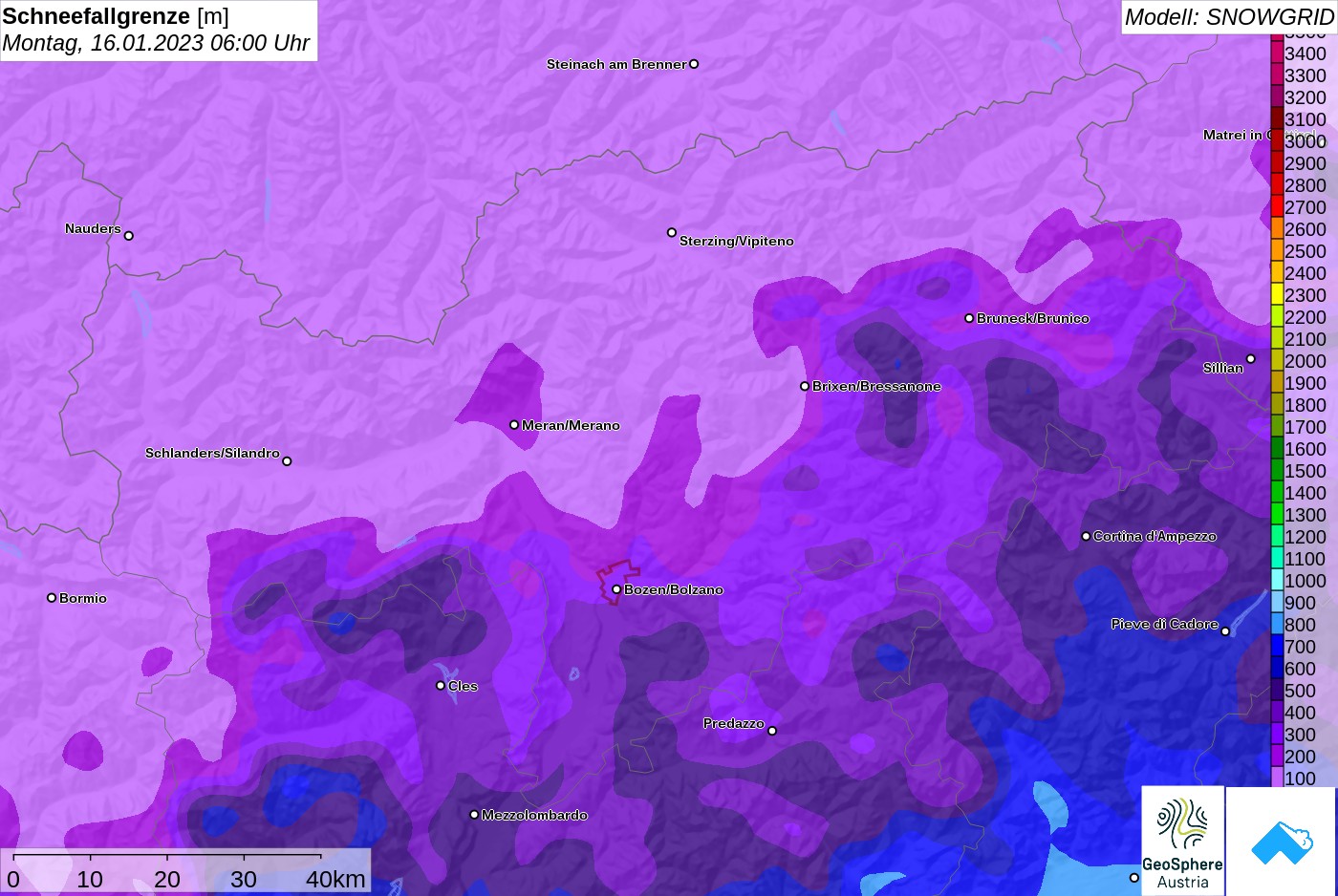Click the GeoSphere Austria logo
The image size is (1338, 896).
tap(1183, 842)
